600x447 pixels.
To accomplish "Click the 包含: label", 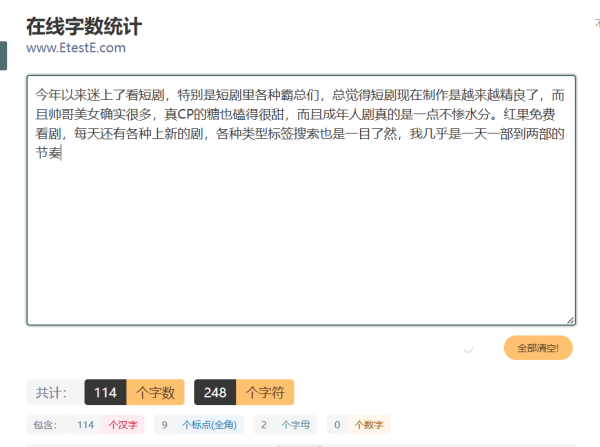I will click(46, 424).
